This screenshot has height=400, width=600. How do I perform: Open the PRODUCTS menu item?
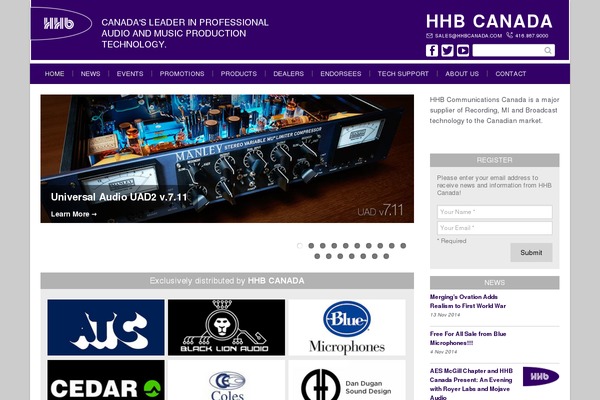coord(238,74)
